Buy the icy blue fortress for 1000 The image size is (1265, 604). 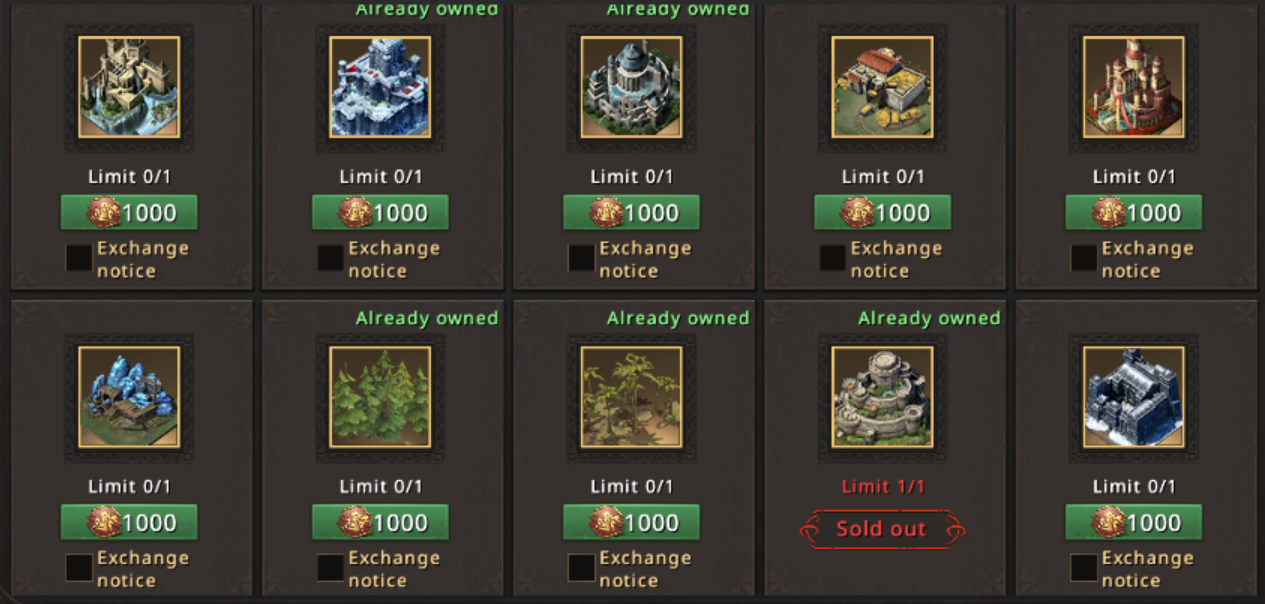380,212
